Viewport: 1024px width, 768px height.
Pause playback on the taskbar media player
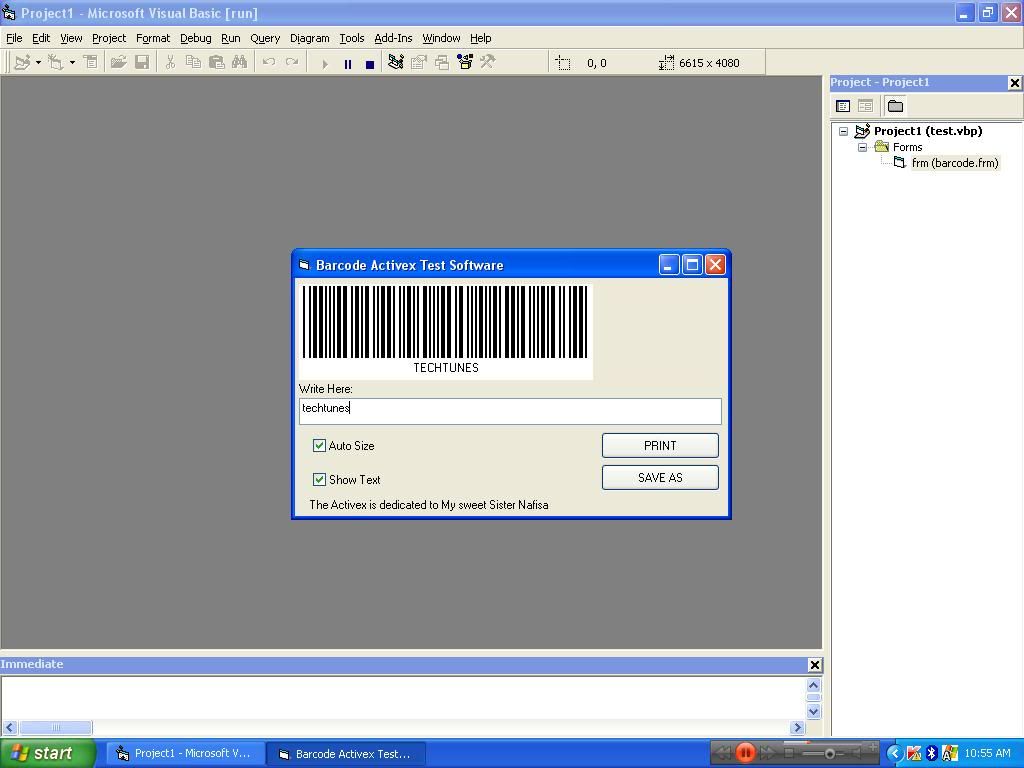point(745,752)
